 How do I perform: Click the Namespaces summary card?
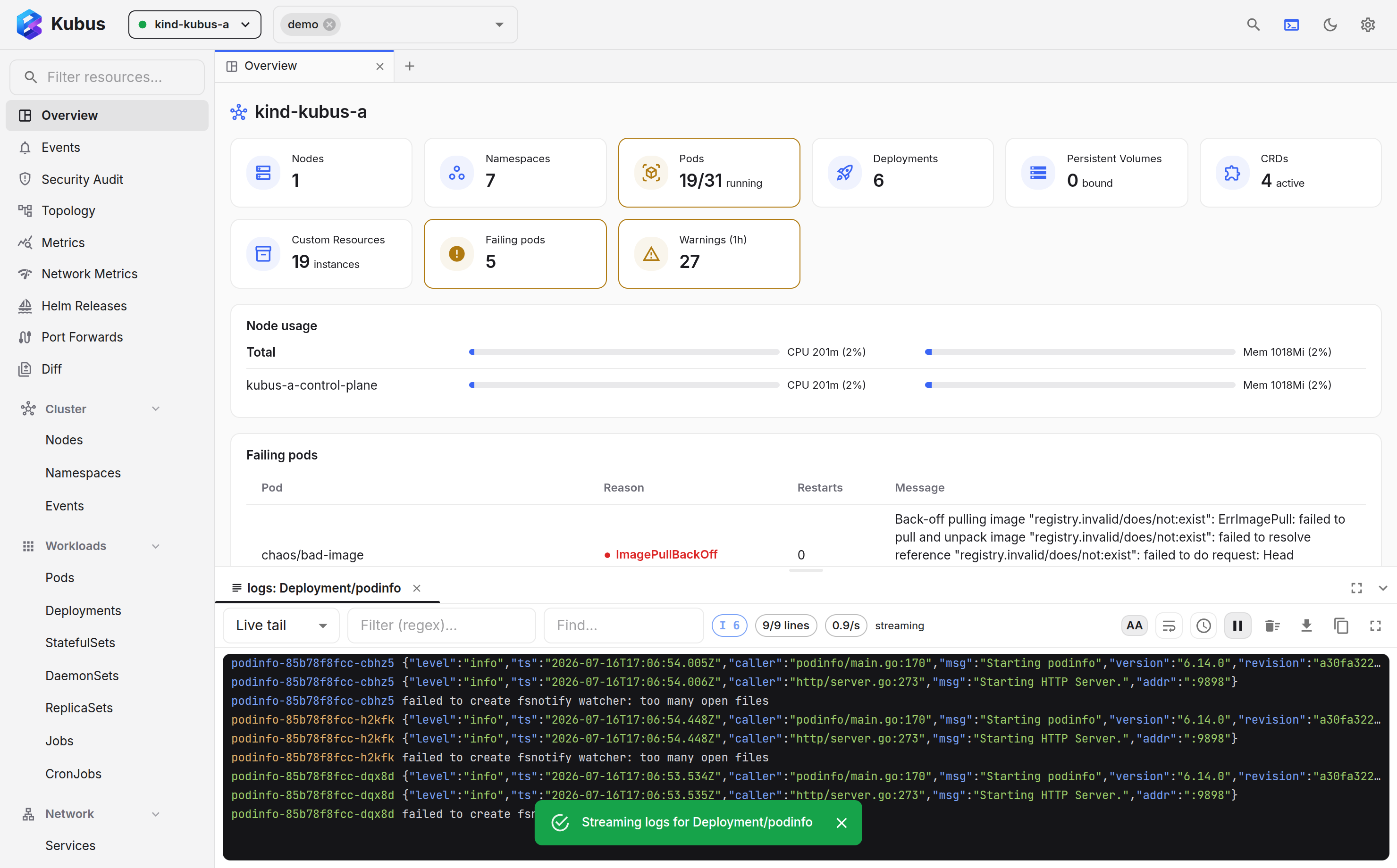point(515,173)
